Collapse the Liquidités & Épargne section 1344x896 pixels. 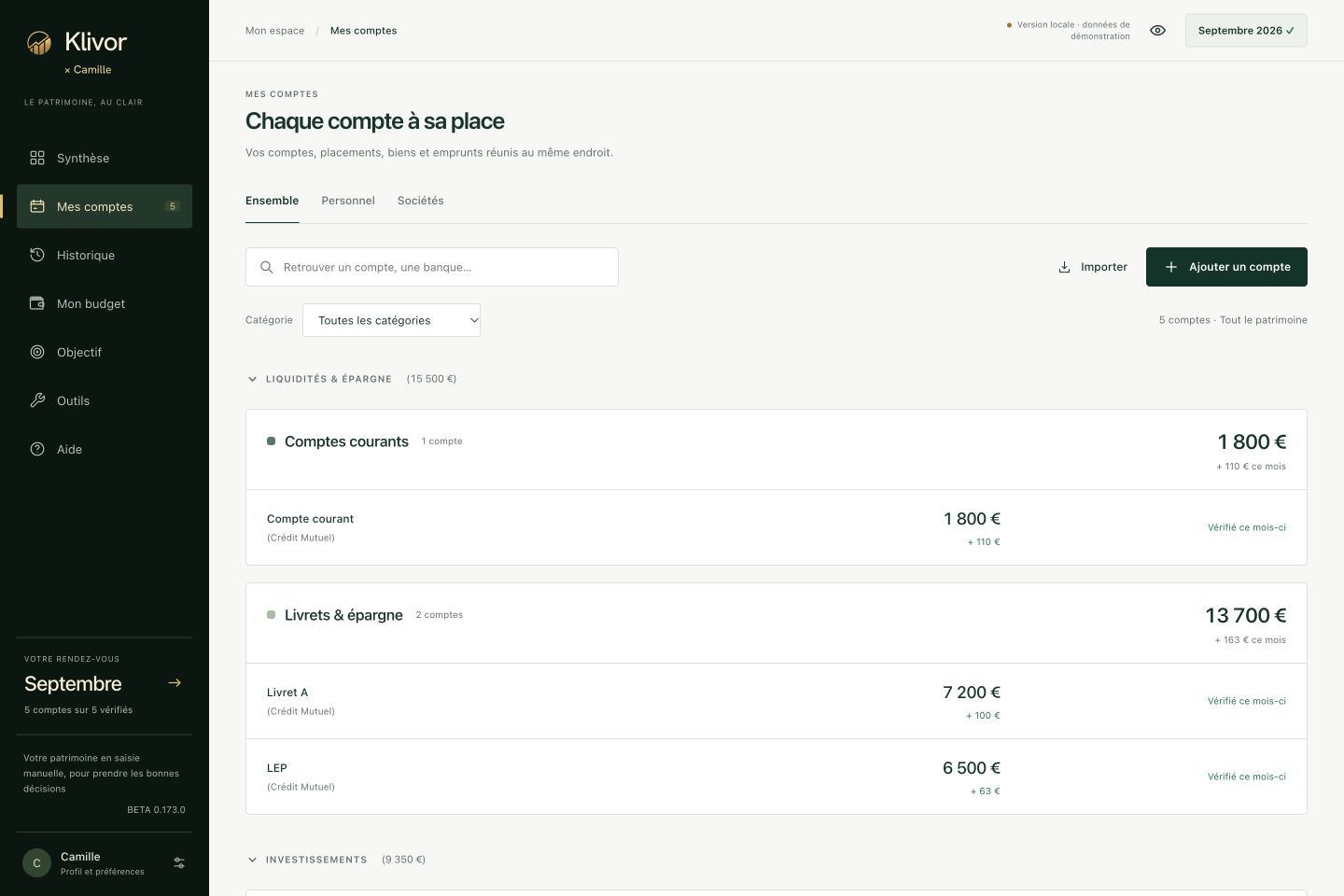tap(252, 379)
